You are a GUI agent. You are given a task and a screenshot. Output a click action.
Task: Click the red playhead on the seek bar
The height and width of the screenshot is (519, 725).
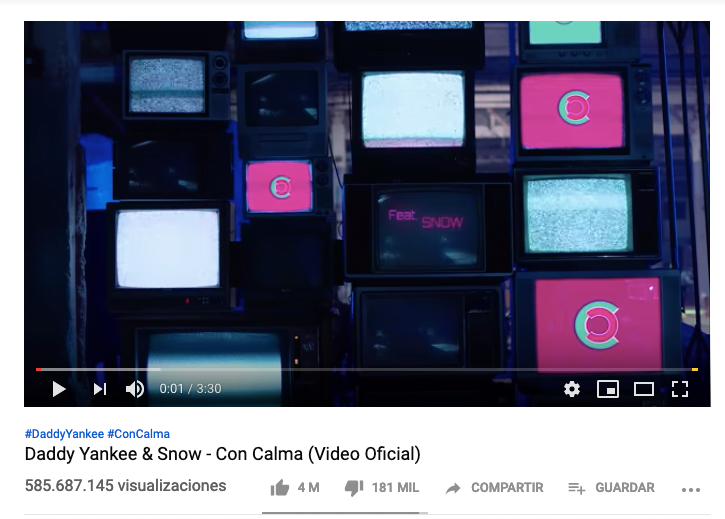coord(39,369)
